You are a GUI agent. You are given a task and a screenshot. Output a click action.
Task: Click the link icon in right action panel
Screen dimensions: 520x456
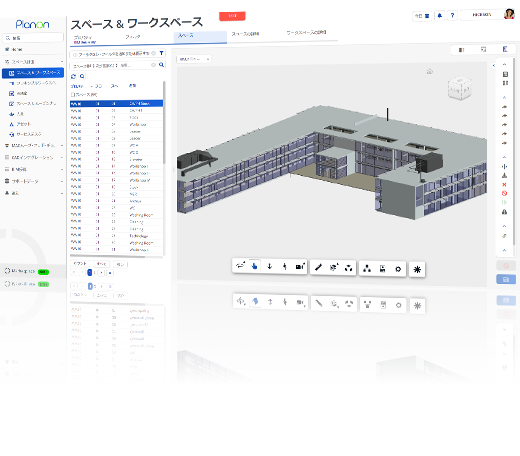504,236
